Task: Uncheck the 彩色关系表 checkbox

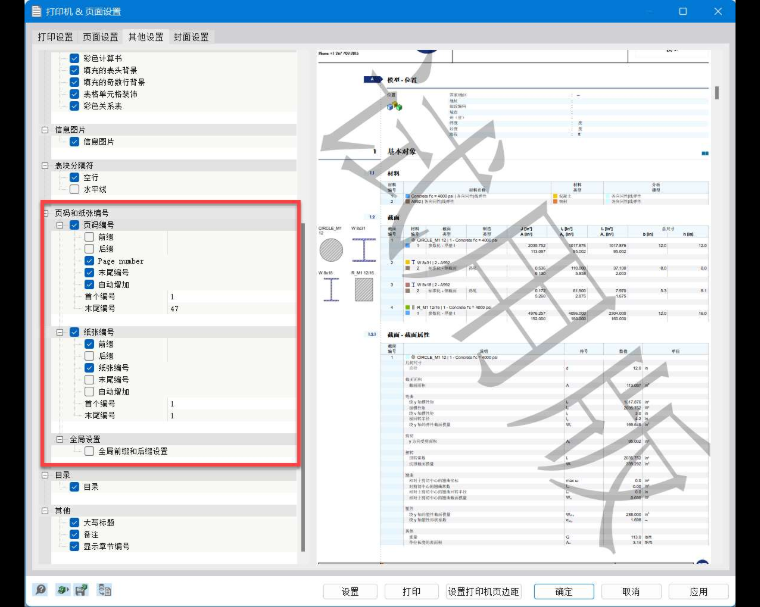Action: [x=74, y=106]
